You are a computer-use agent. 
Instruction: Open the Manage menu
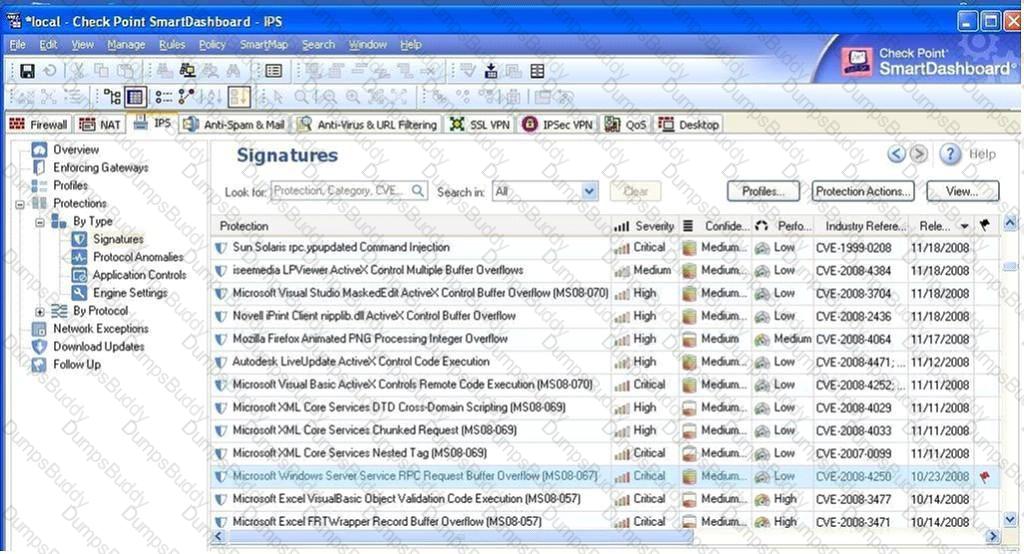[126, 44]
